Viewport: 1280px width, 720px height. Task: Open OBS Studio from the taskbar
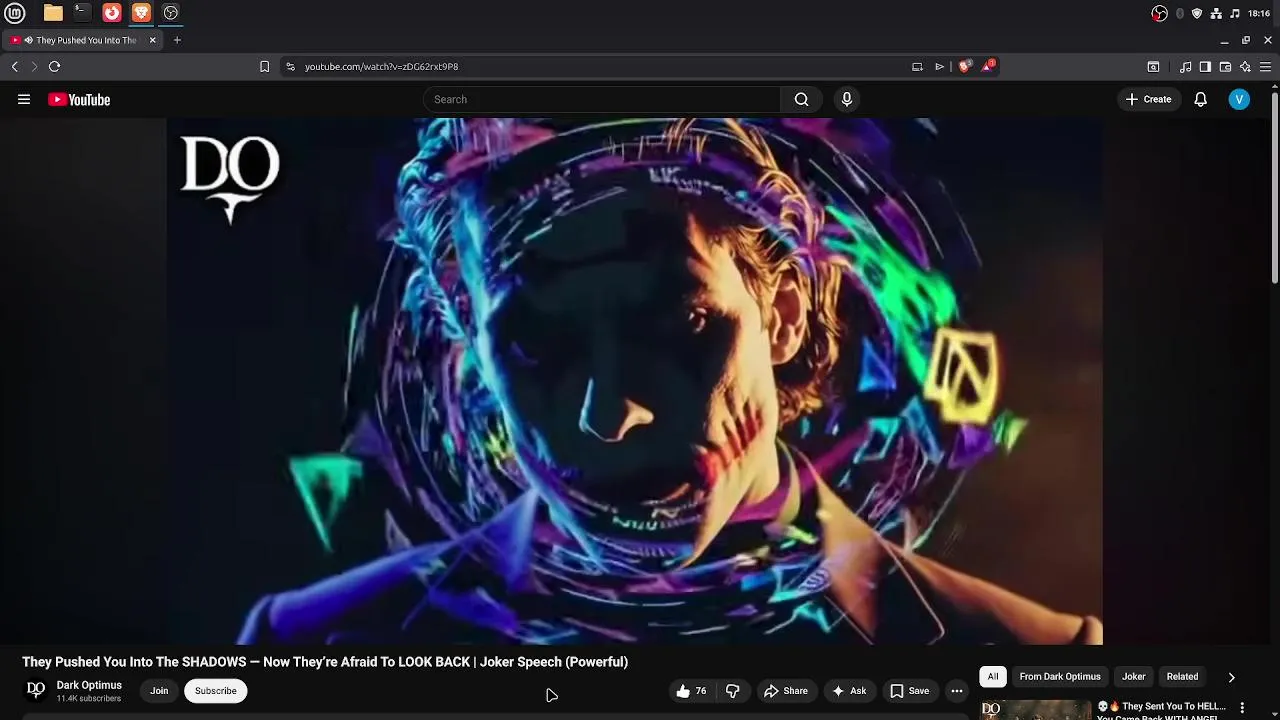171,13
